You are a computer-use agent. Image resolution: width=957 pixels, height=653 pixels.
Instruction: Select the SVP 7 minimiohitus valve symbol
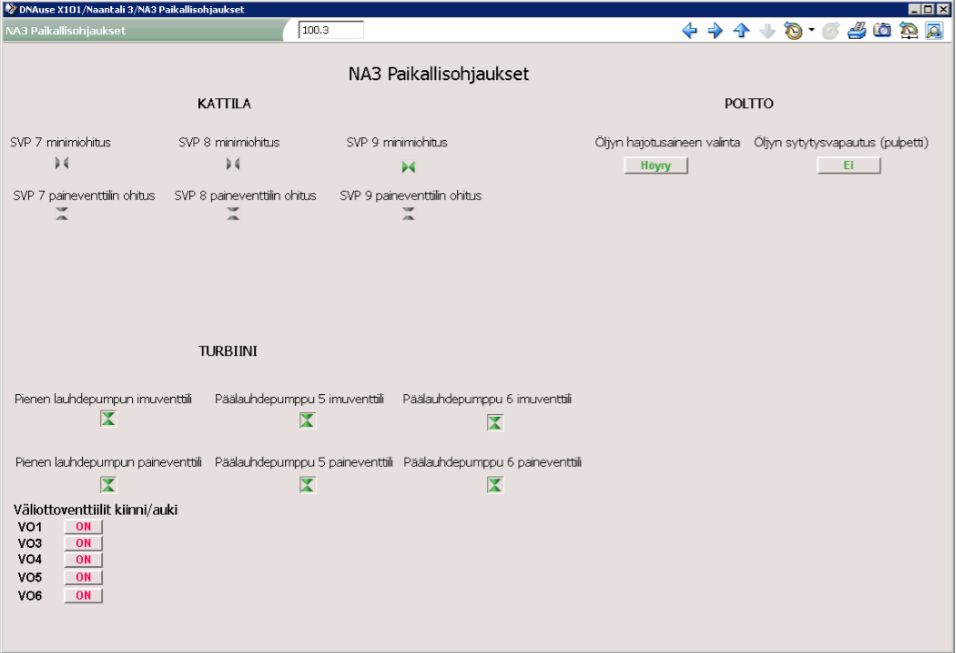click(62, 163)
